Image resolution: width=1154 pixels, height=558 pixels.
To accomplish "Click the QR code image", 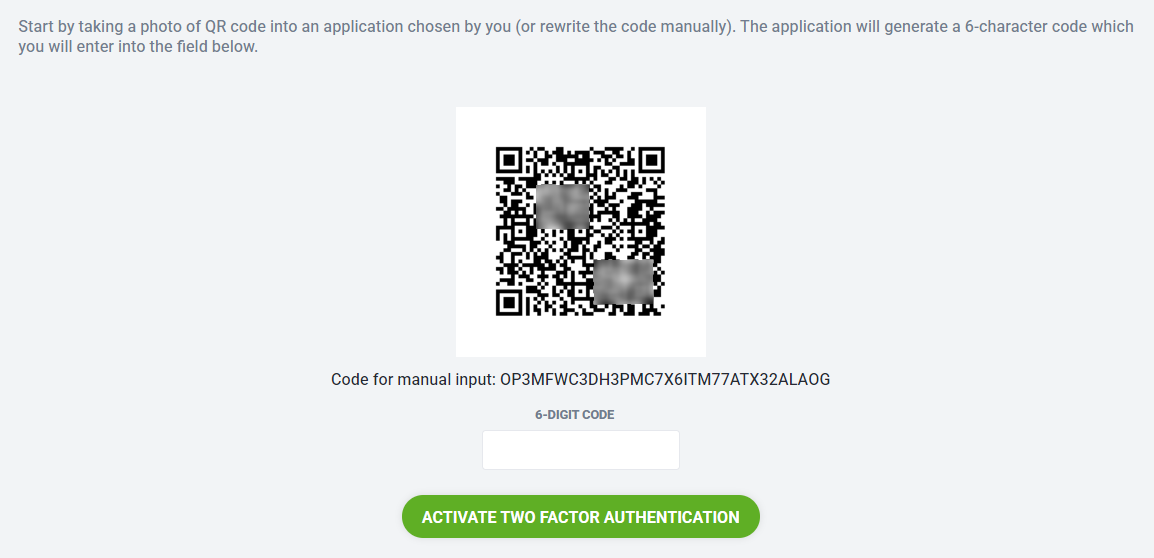I will 581,232.
